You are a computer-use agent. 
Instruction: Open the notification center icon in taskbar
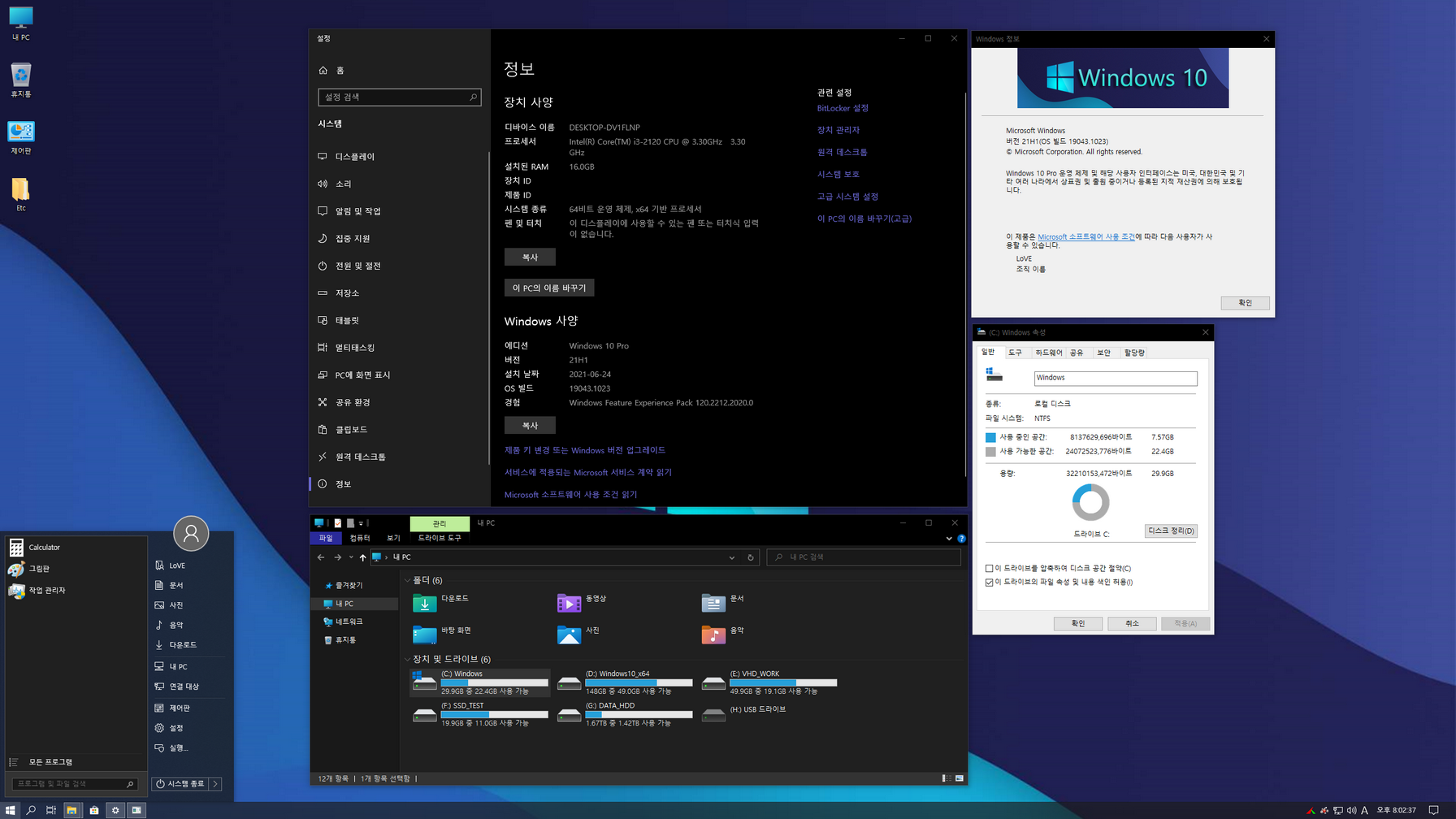tap(1433, 810)
